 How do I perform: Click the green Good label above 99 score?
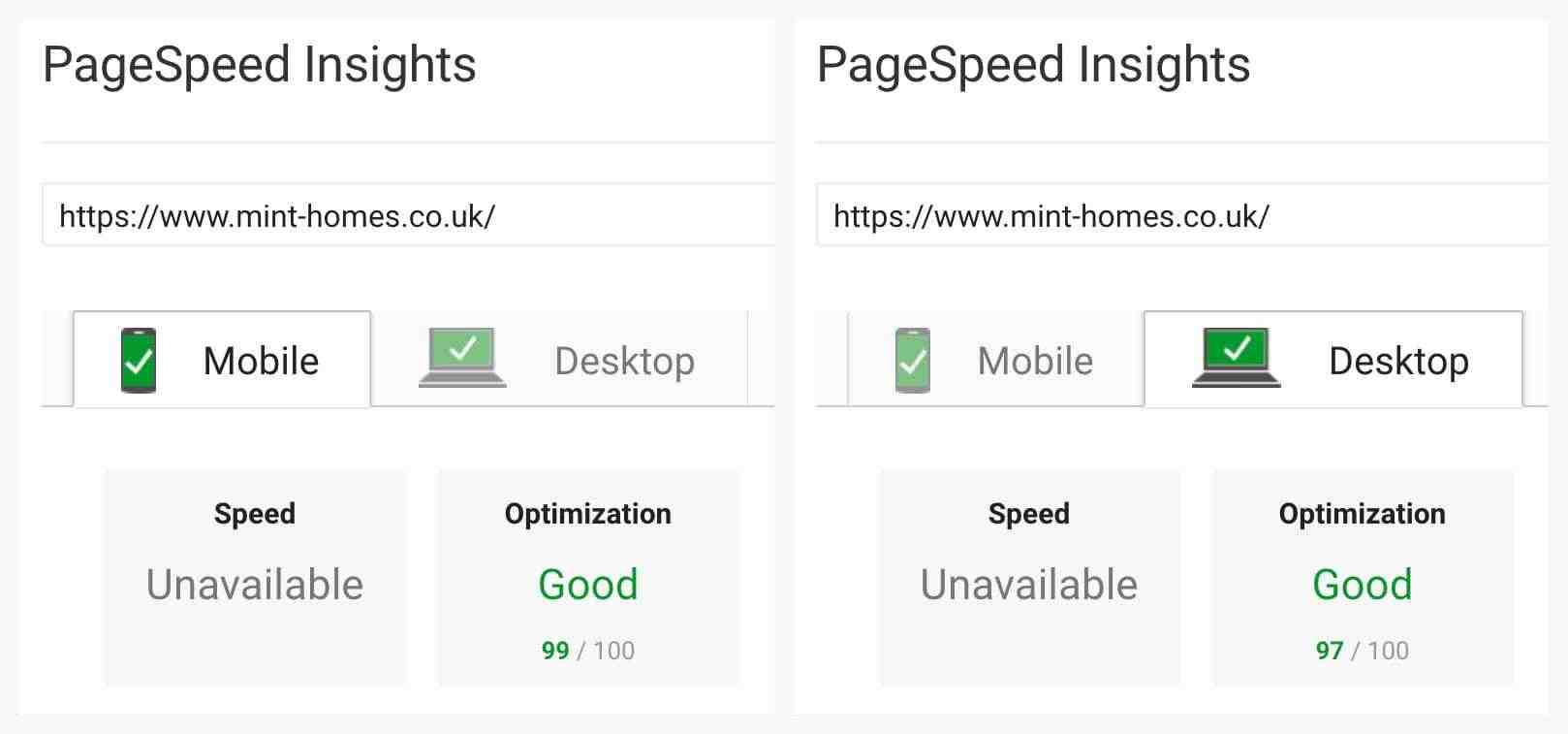(588, 585)
